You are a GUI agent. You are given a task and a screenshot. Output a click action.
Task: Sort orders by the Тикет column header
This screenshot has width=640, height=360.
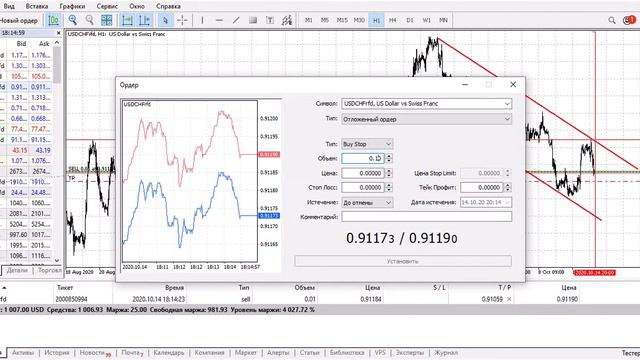pyautogui.click(x=65, y=288)
